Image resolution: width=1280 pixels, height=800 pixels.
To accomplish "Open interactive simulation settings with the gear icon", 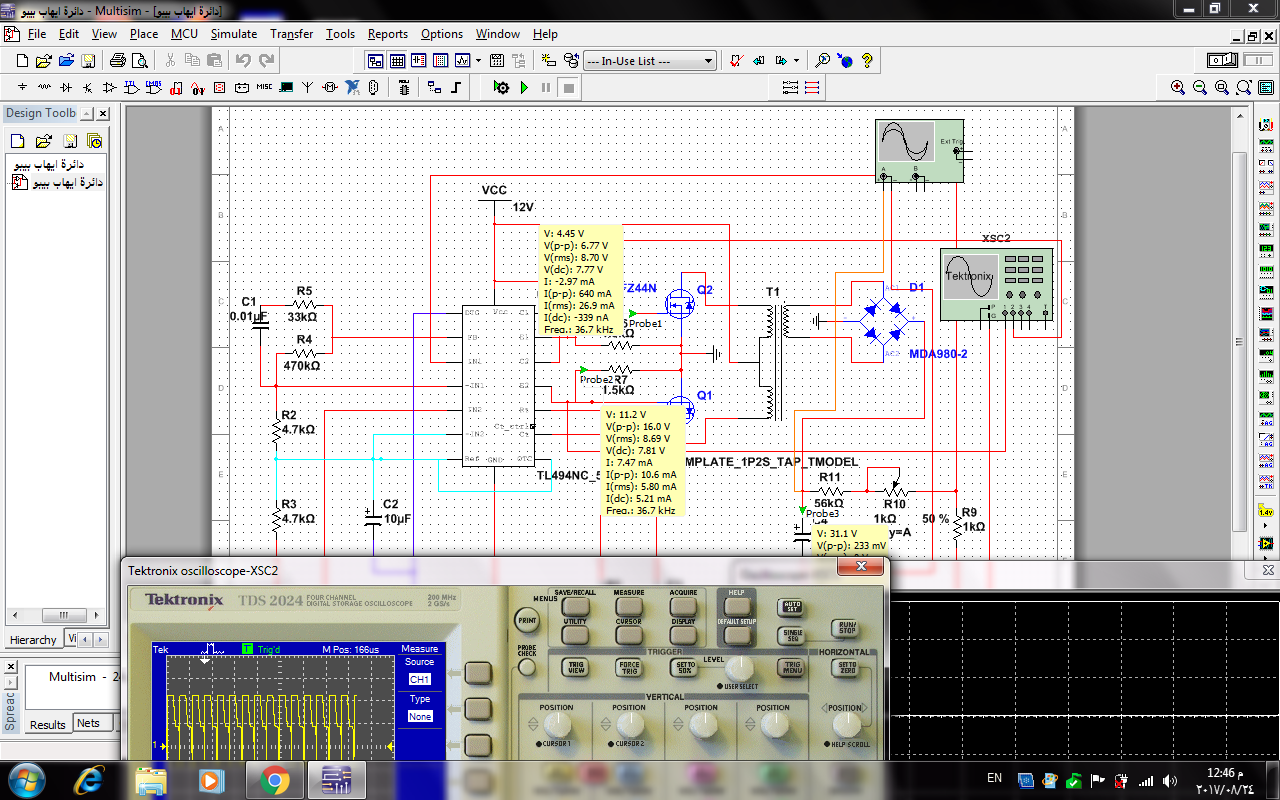I will pyautogui.click(x=501, y=87).
